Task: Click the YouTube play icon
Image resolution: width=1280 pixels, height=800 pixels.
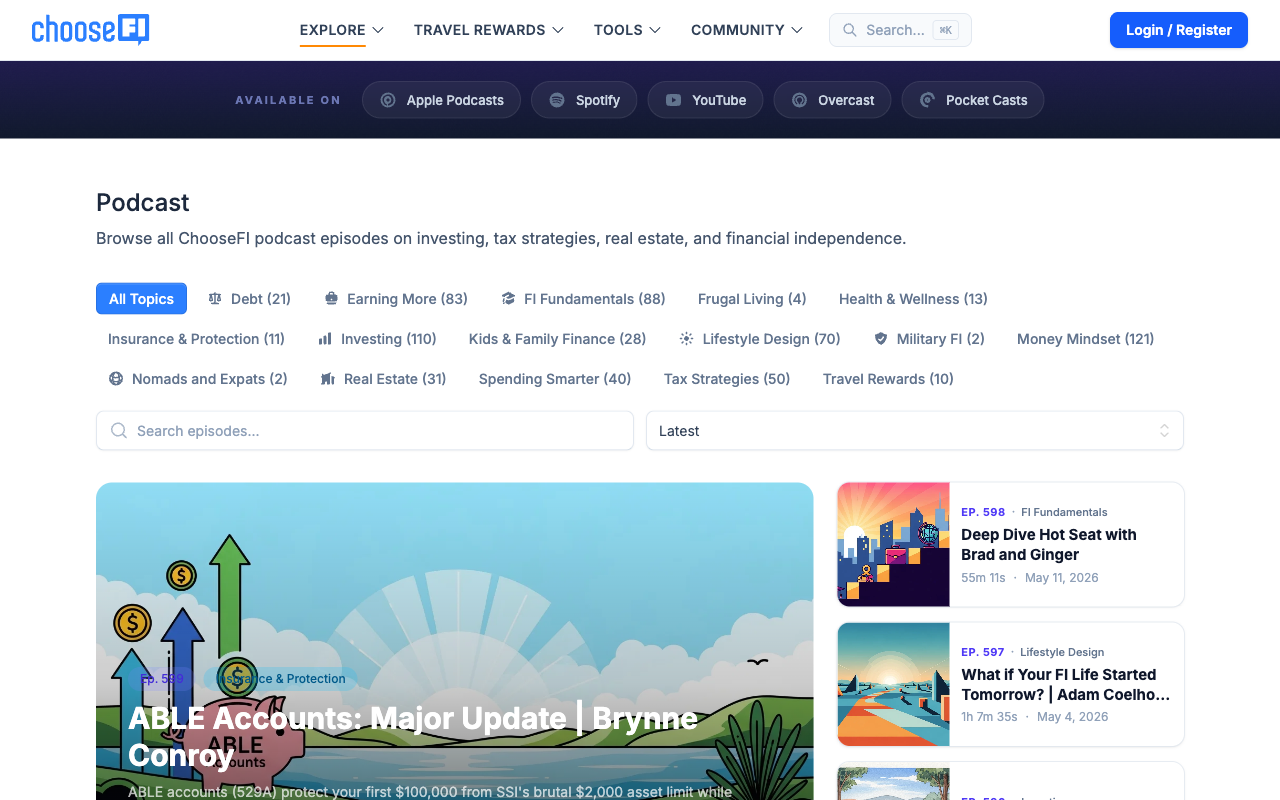Action: point(674,100)
